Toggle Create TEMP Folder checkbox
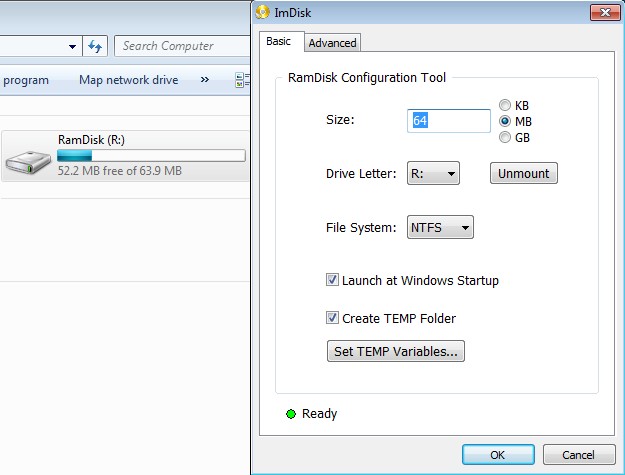 coord(332,318)
